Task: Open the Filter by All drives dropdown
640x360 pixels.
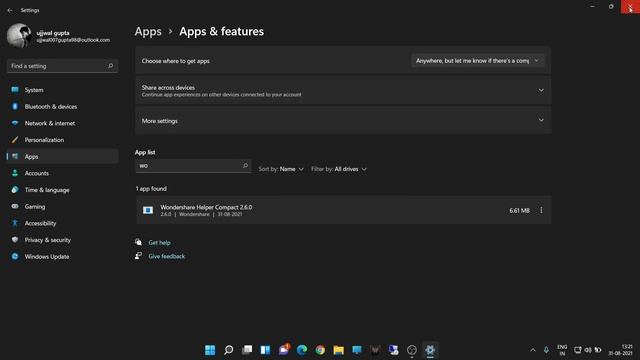Action: pos(339,169)
